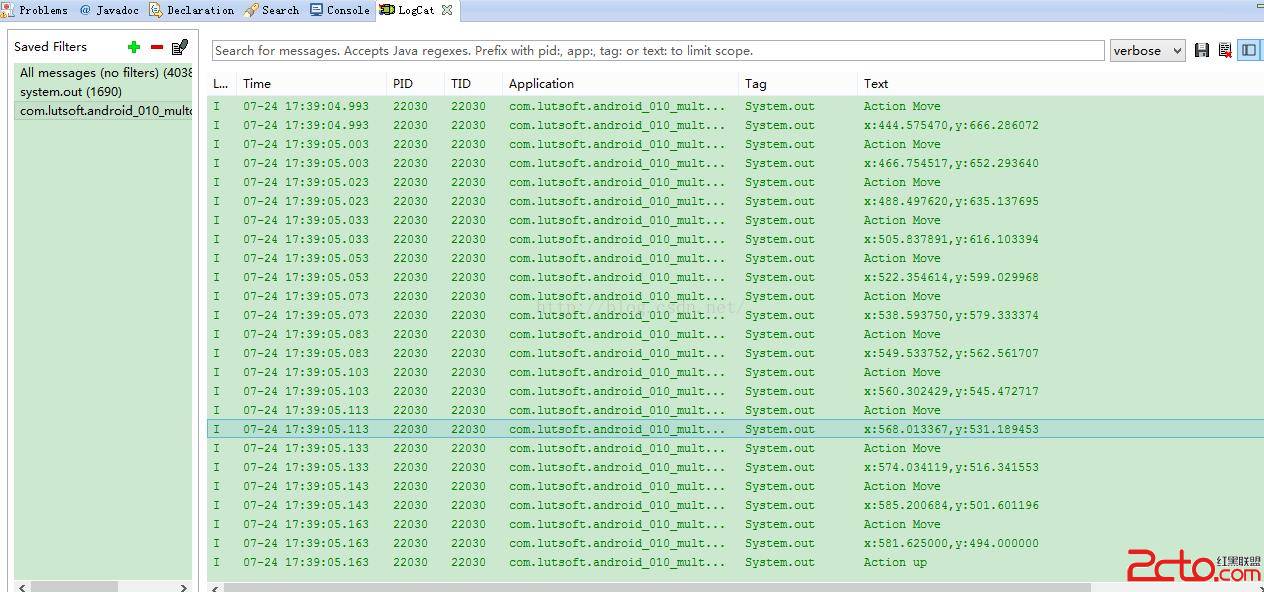The width and height of the screenshot is (1264, 592).
Task: Open the Declaration tab
Action: [191, 10]
